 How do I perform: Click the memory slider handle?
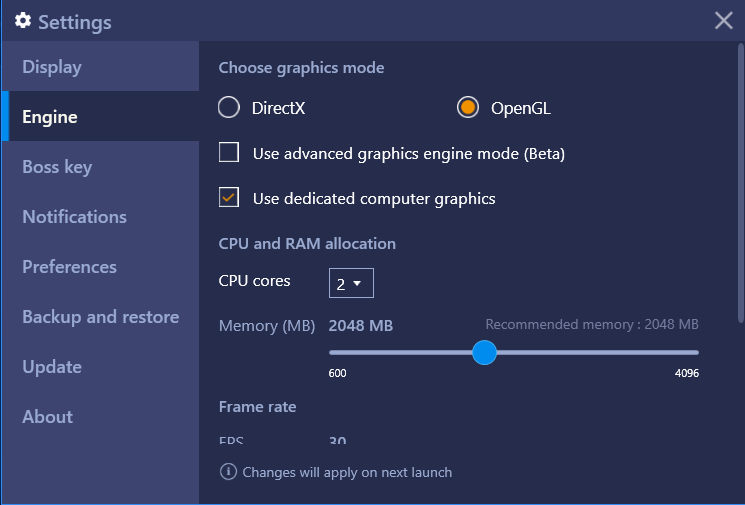tap(484, 353)
